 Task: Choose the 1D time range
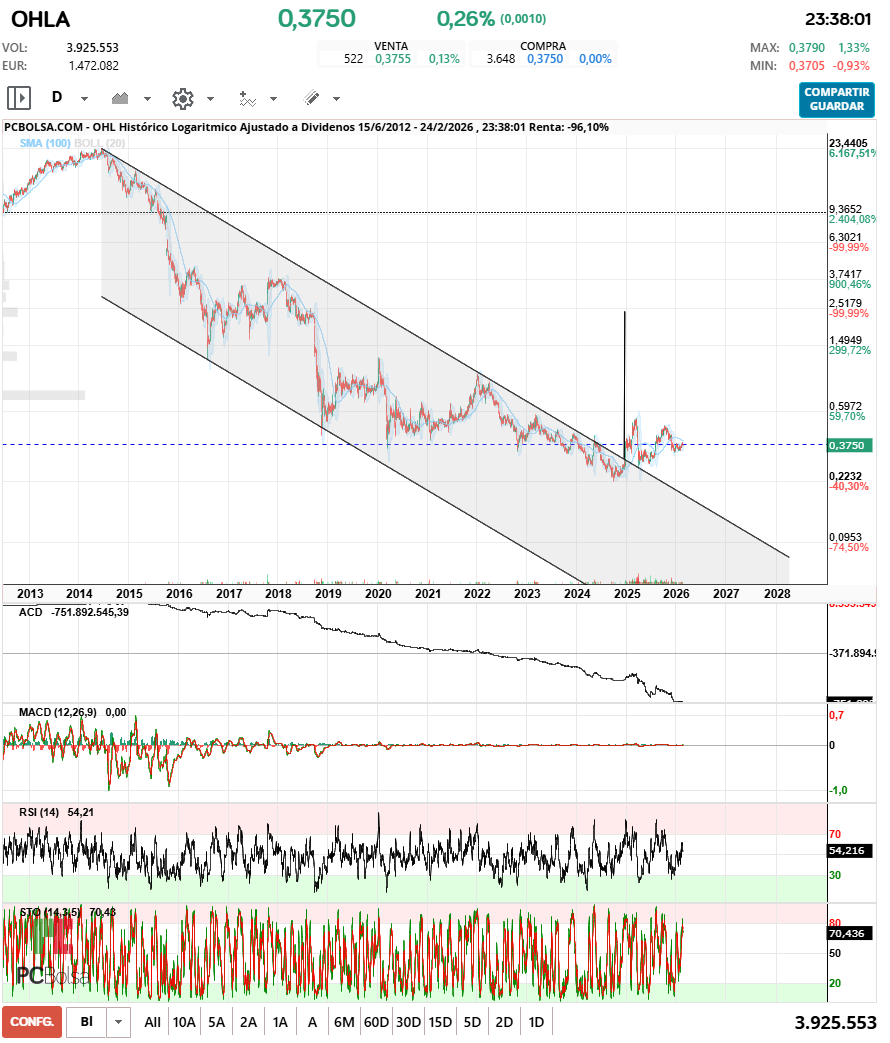click(x=536, y=1022)
